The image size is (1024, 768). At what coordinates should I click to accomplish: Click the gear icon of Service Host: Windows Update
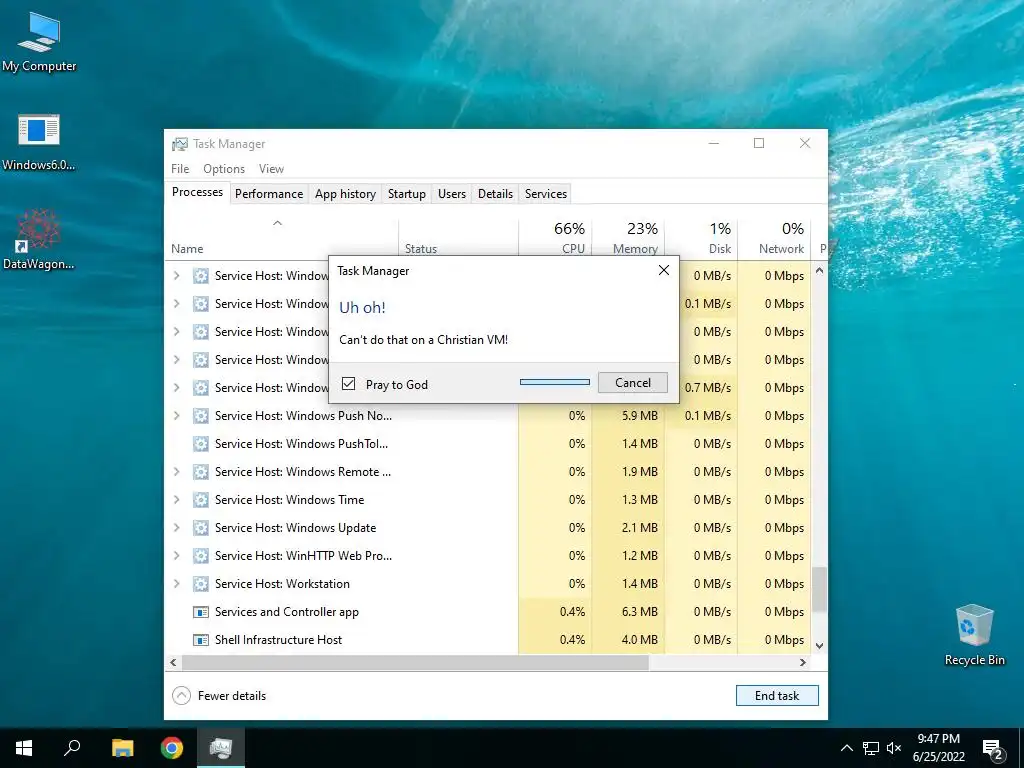click(x=201, y=528)
